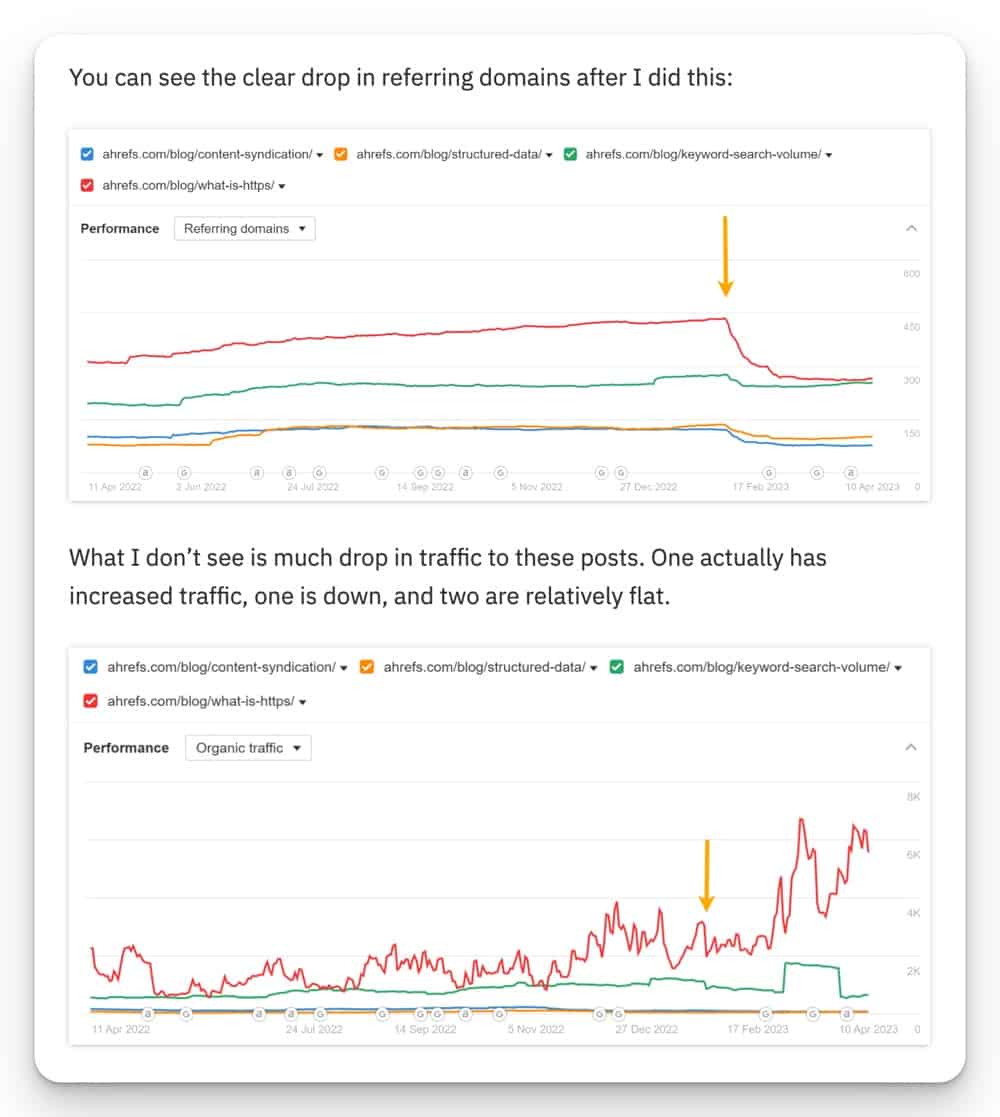Expand keyword-search-volume URL arrow in Organic traffic legend
Viewport: 1000px width, 1117px height.
tap(897, 667)
